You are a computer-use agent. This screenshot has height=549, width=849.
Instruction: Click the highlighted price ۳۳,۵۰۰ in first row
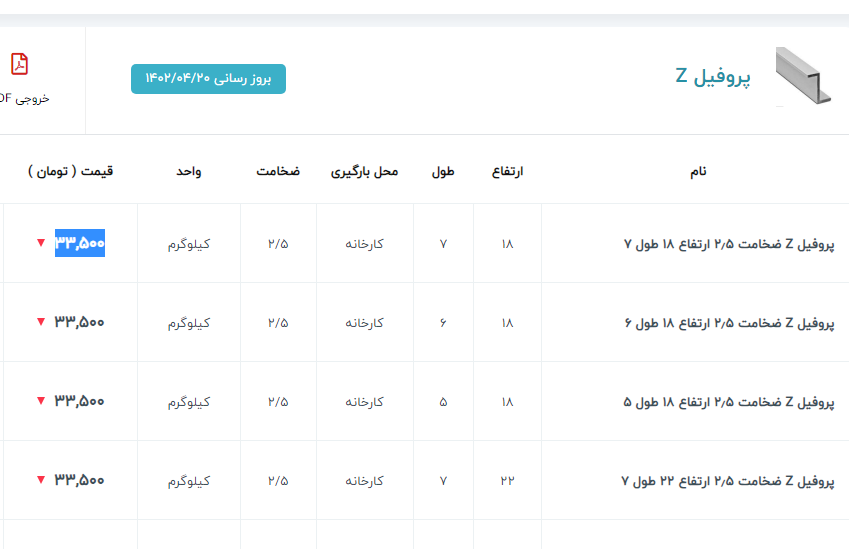(x=80, y=243)
